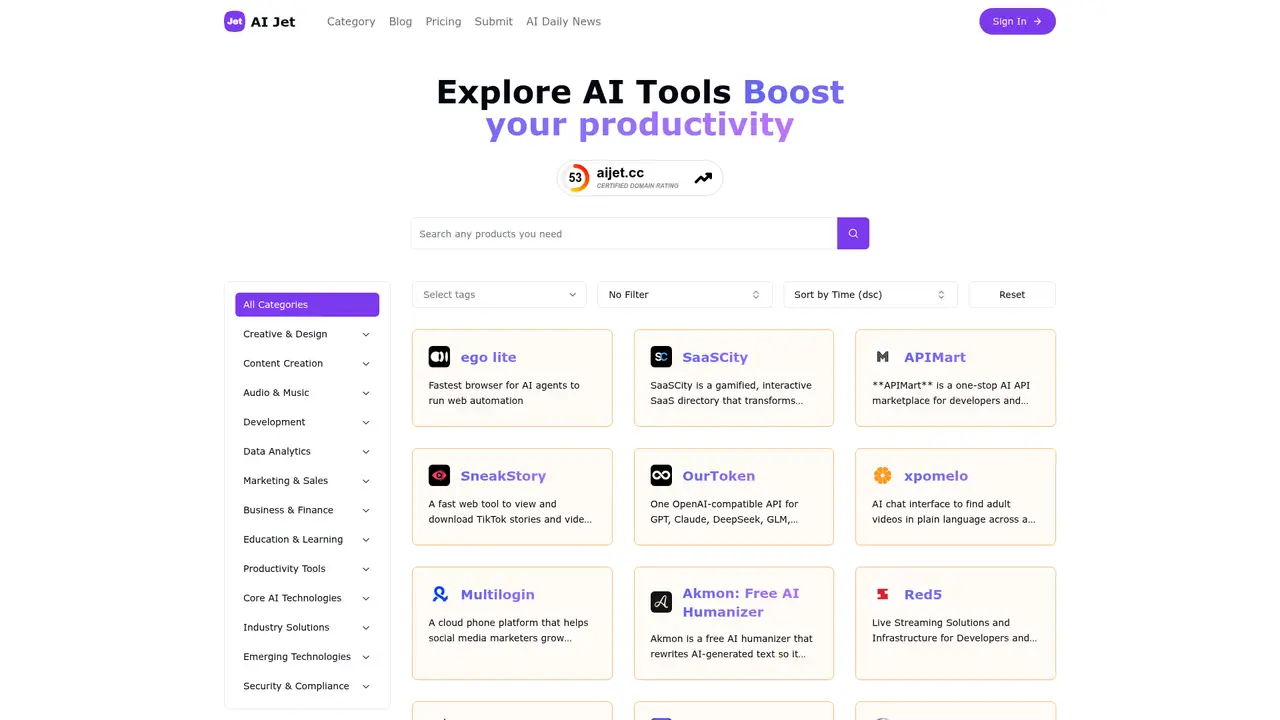
Task: Expand the Marketing & Sales category
Action: click(x=307, y=481)
